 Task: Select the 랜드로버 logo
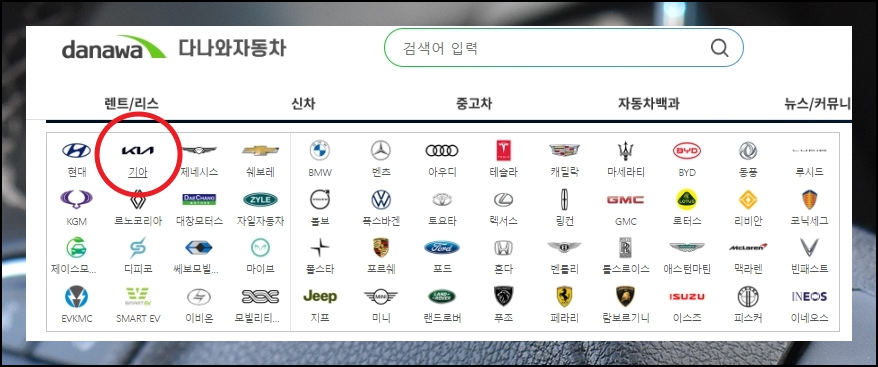click(x=442, y=296)
